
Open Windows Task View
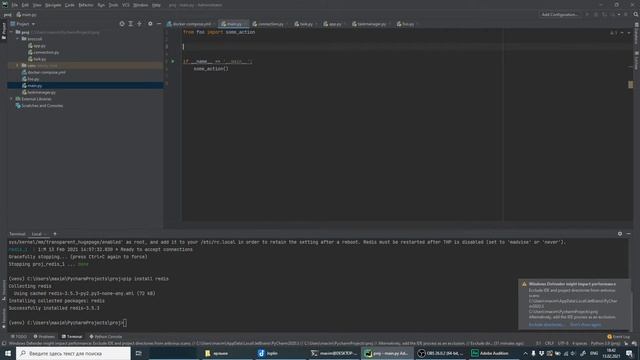click(x=138, y=353)
